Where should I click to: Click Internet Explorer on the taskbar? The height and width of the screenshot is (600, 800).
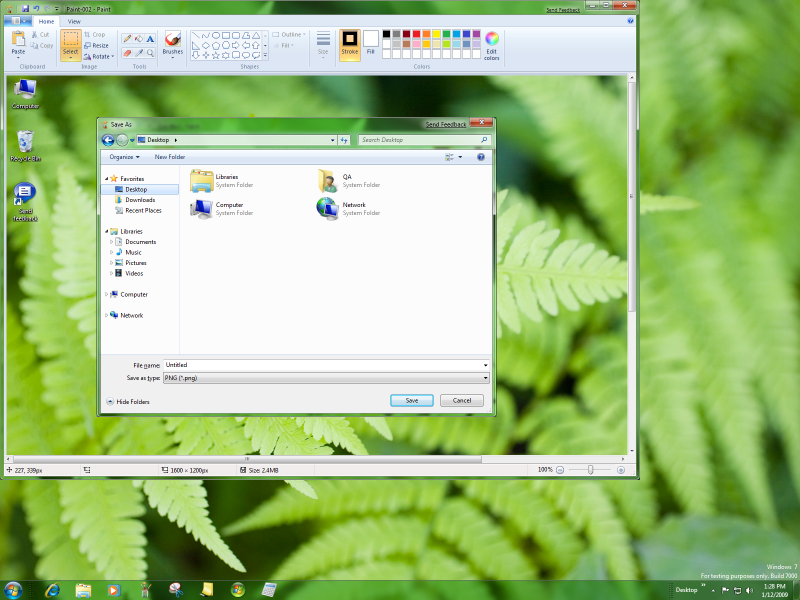(x=52, y=590)
